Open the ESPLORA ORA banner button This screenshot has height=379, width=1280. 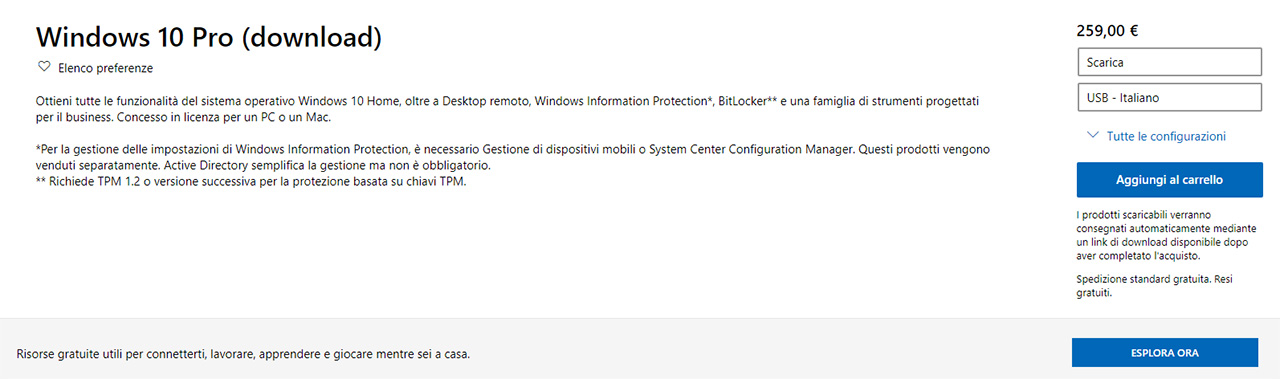tap(1165, 353)
